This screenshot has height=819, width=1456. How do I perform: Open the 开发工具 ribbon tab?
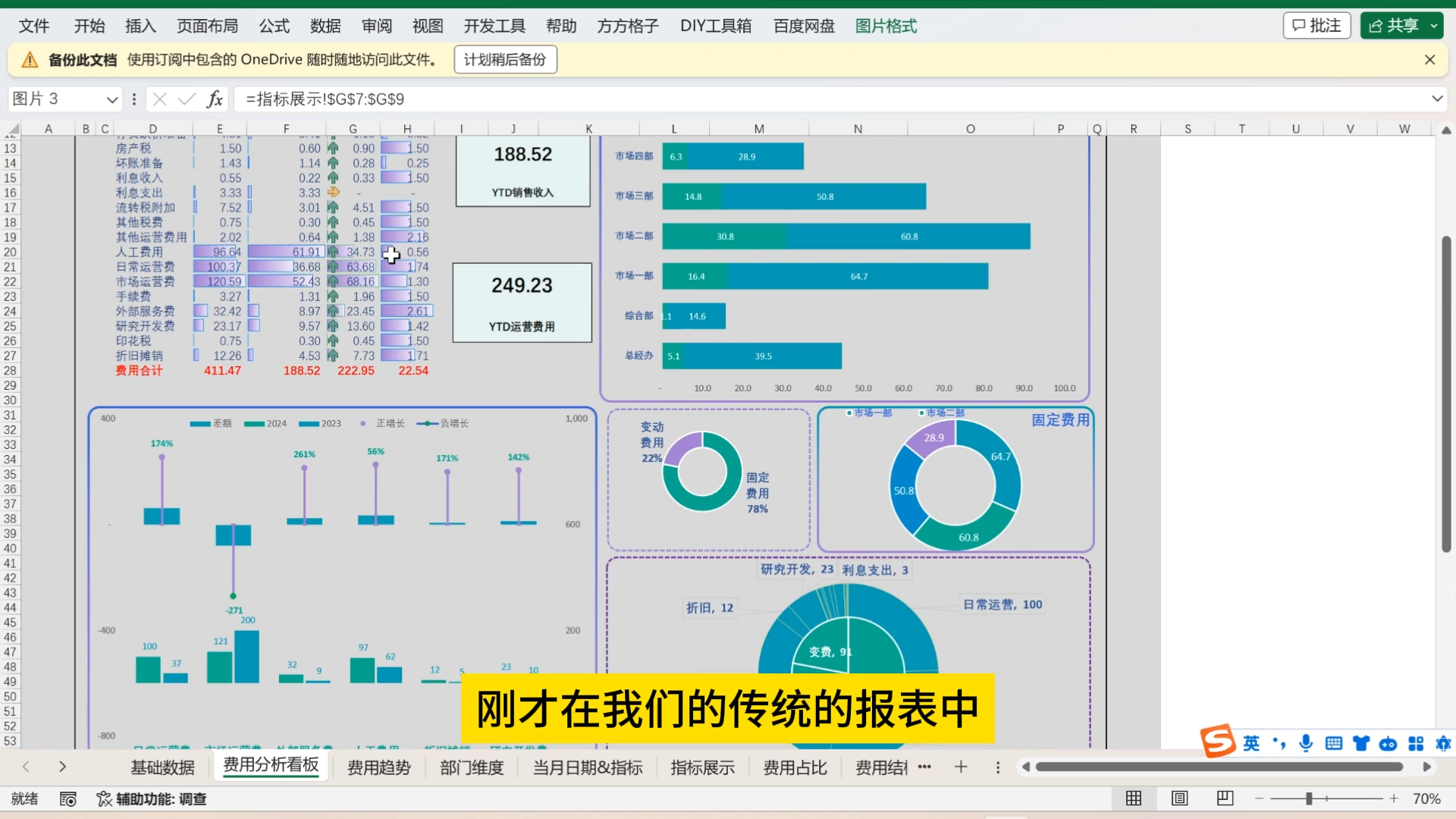tap(494, 26)
